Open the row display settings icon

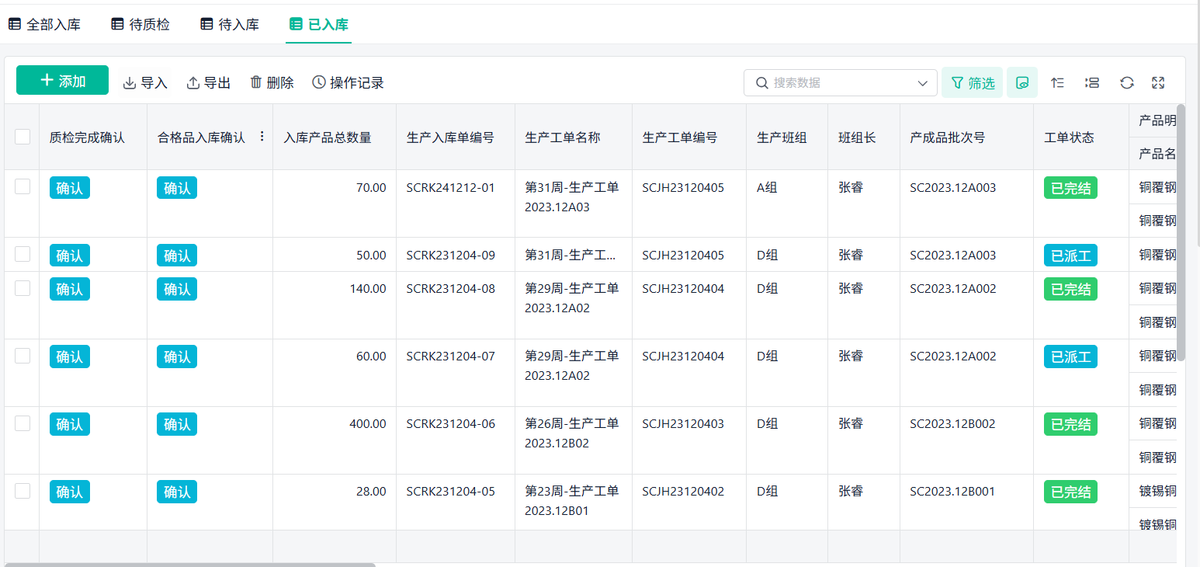click(1092, 83)
